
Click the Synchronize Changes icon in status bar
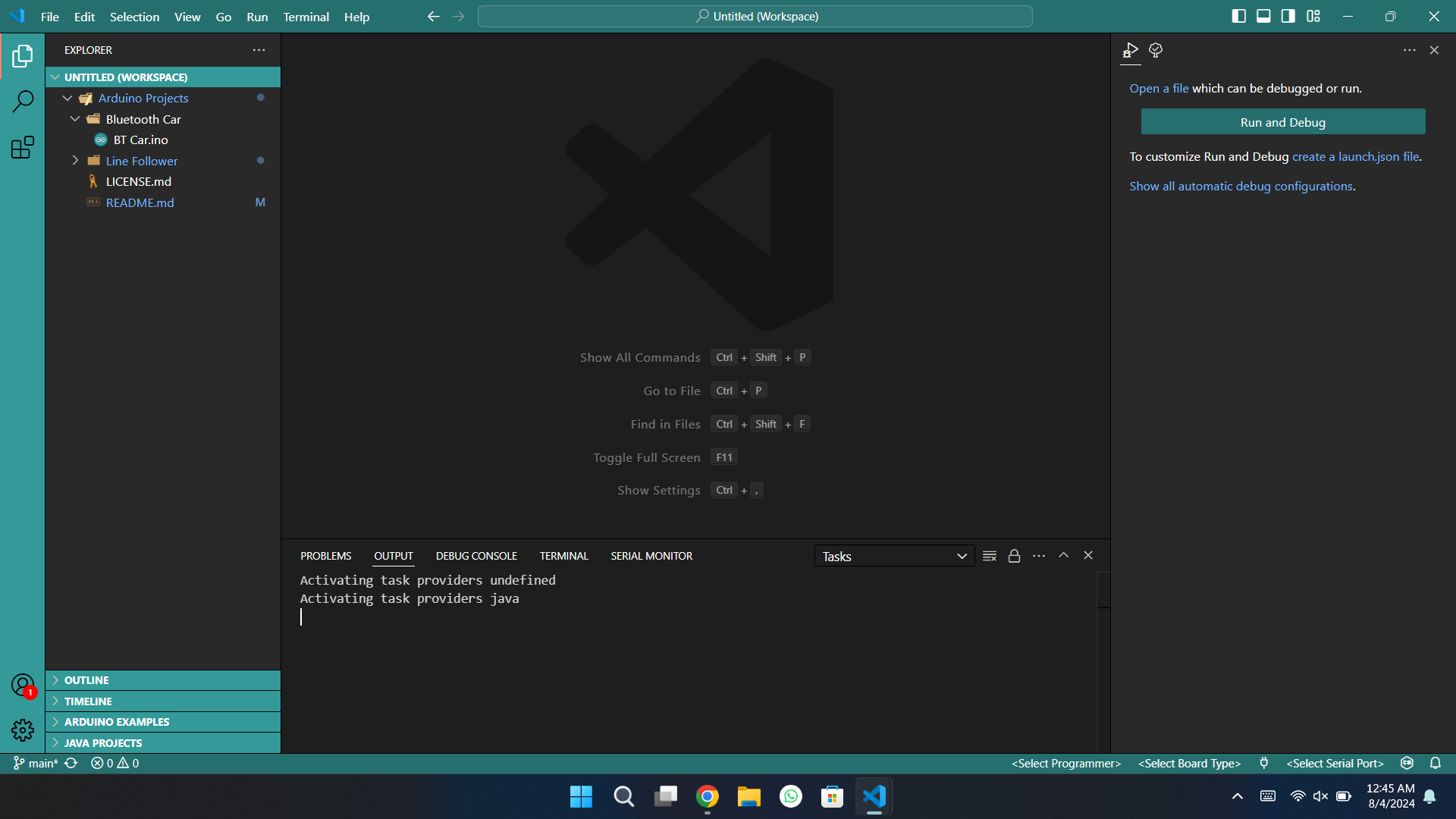click(71, 763)
